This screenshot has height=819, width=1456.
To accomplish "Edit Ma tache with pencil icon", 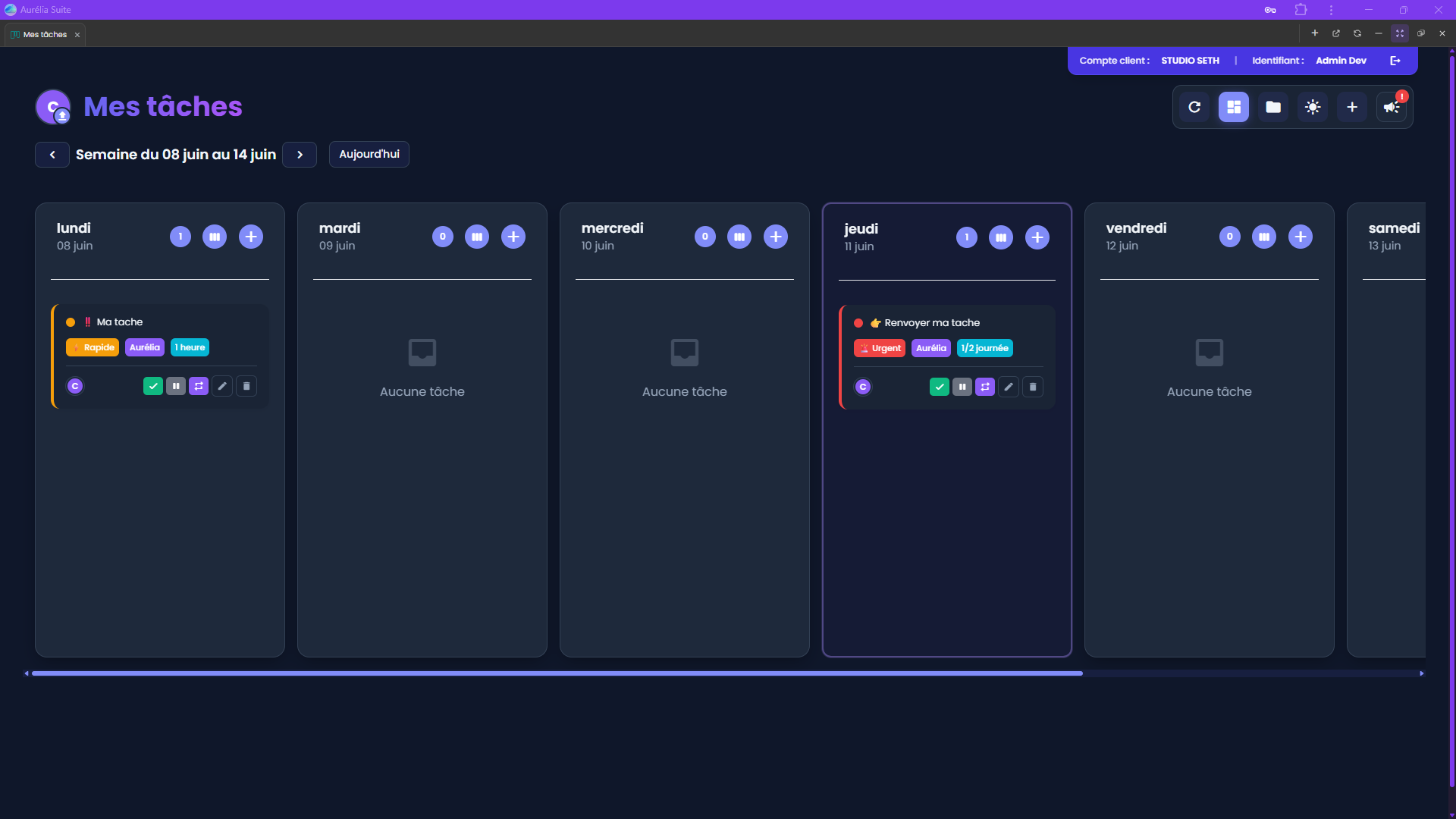I will click(x=222, y=386).
